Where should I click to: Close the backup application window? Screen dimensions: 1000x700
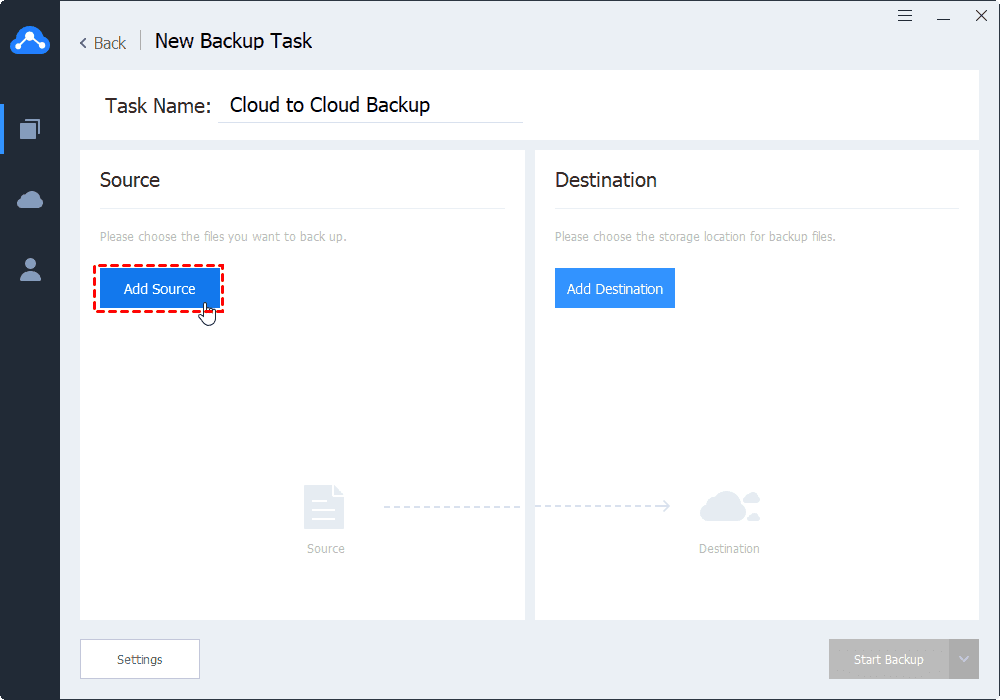980,16
